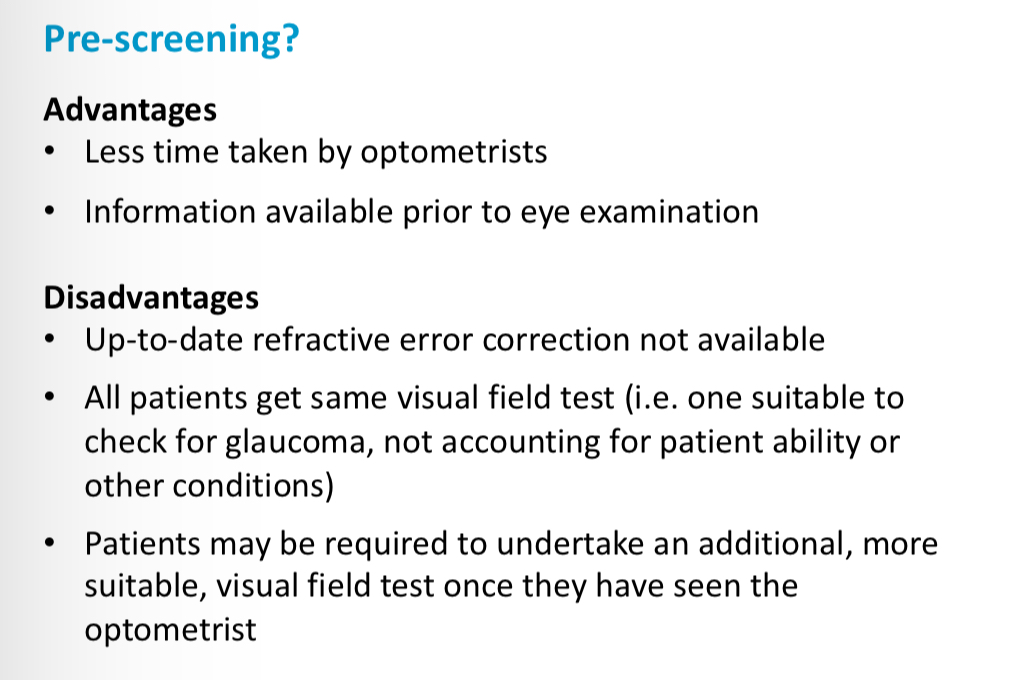Viewport: 1020px width, 680px height.
Task: Select the Disadvantages heading
Action: 151,298
